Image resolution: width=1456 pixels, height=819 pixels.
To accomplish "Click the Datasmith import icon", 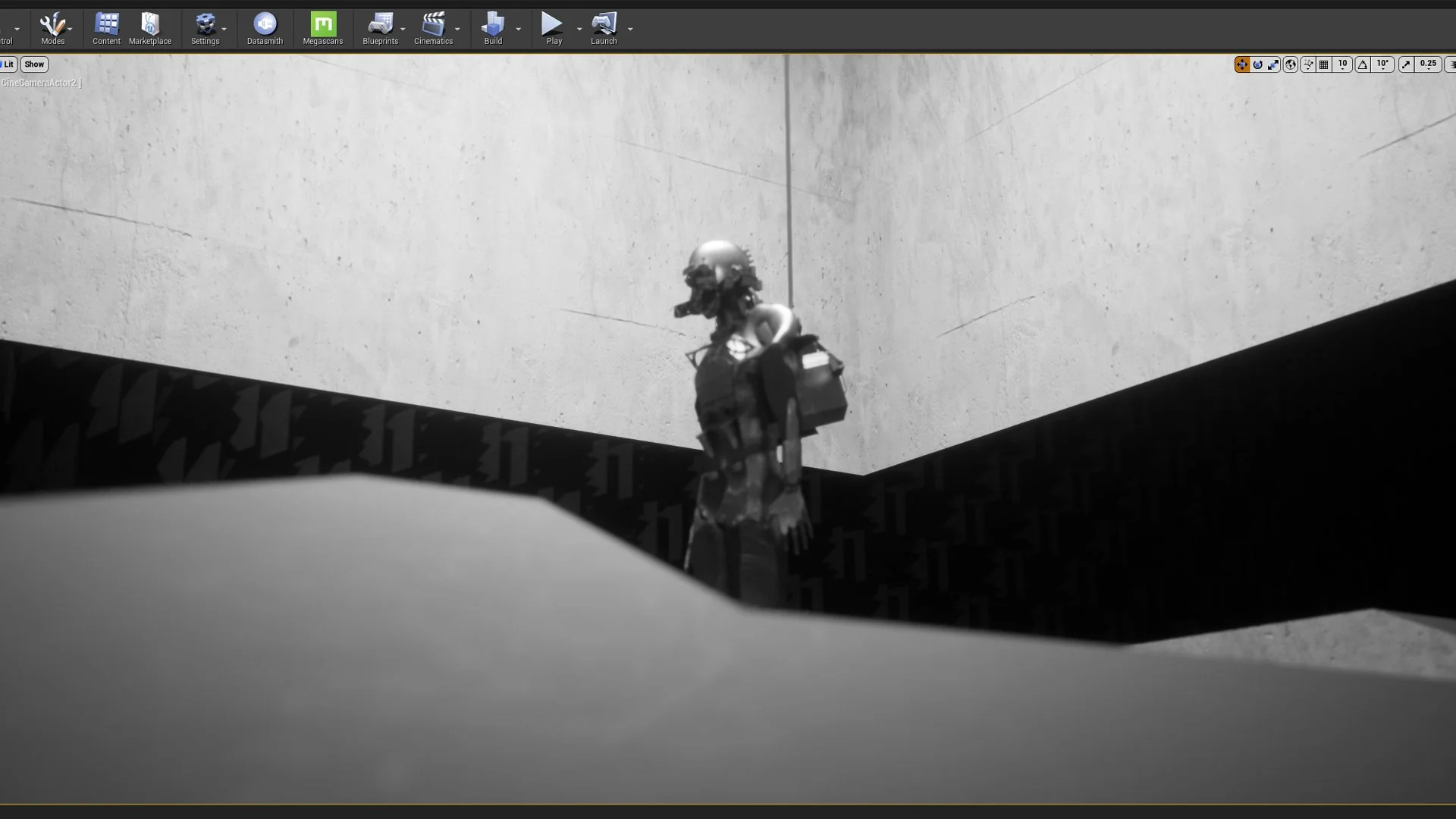I will point(265,29).
